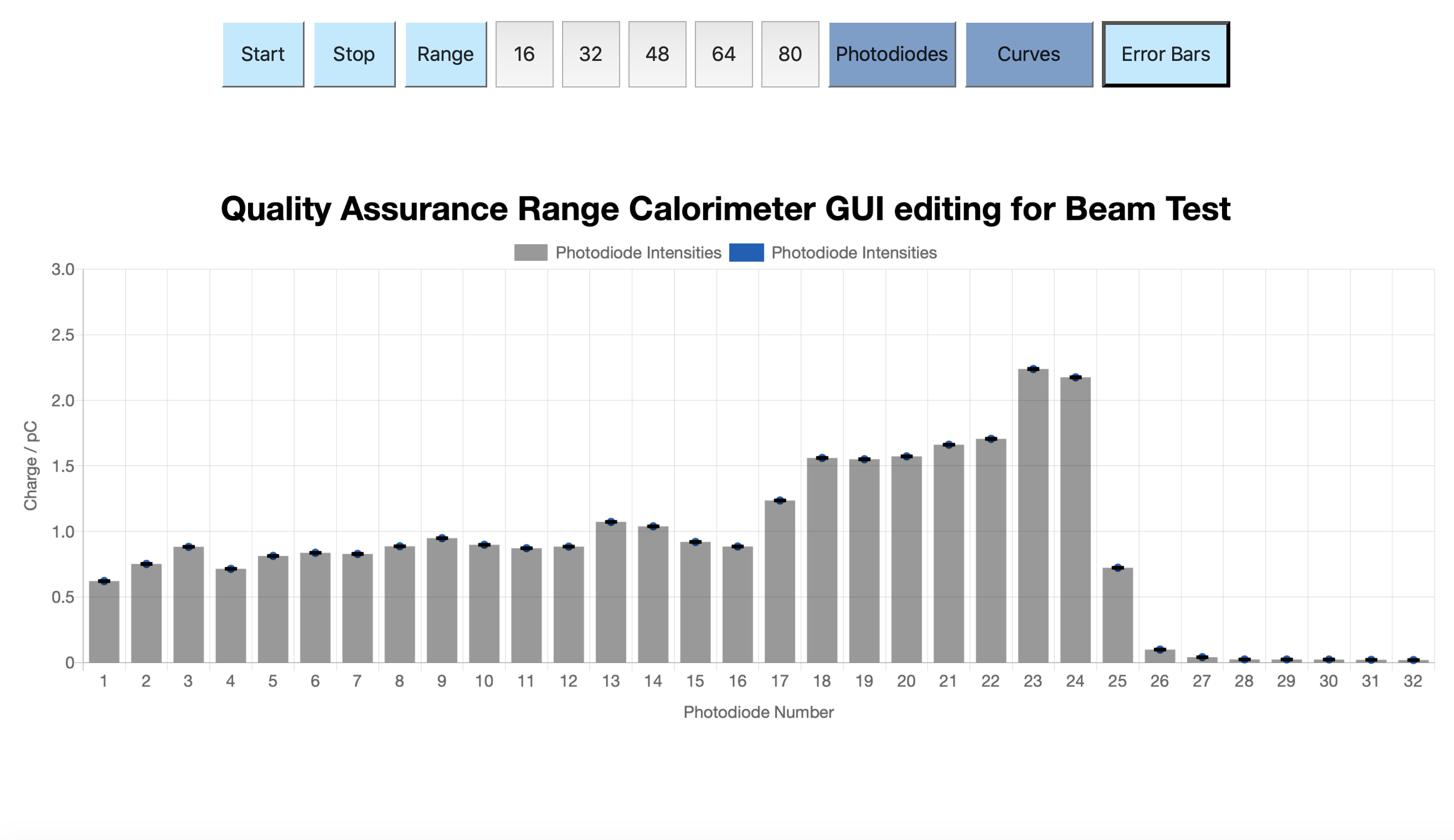1454x840 pixels.
Task: Toggle the Error Bars button
Action: tap(1165, 54)
